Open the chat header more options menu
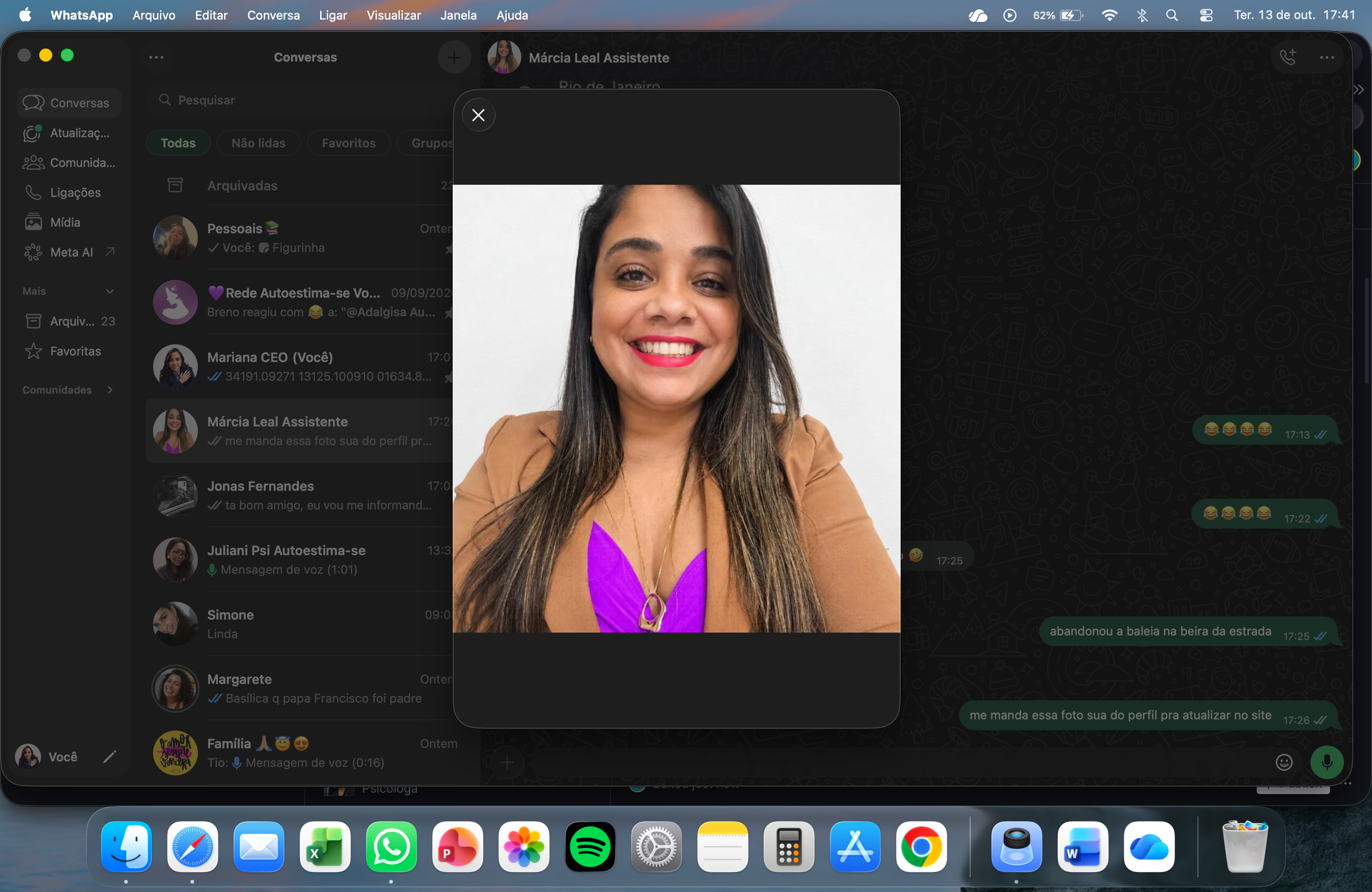 1327,57
